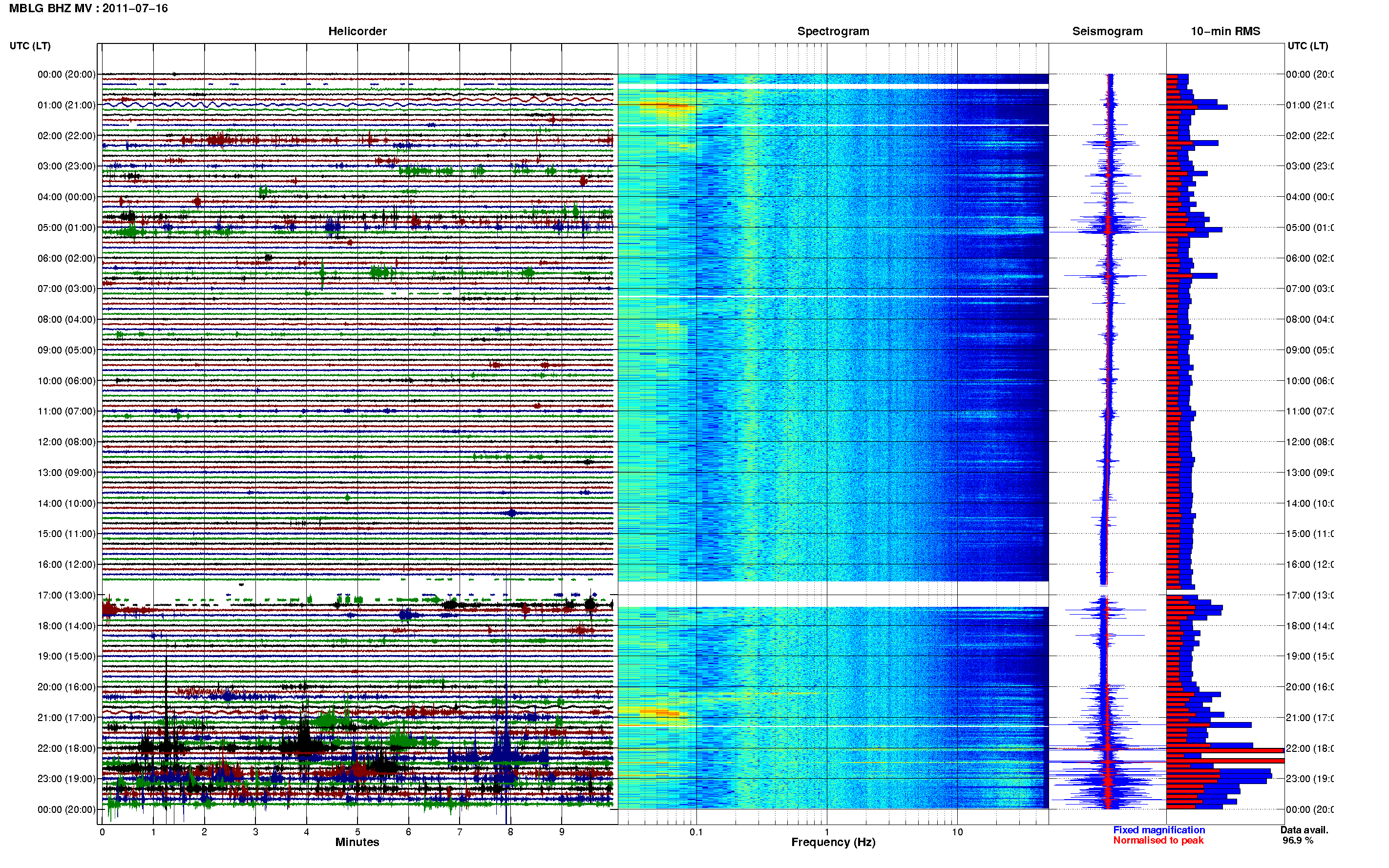The image size is (1389, 868).
Task: Click the left time label '14:00 (10:00)'
Action: 66,503
